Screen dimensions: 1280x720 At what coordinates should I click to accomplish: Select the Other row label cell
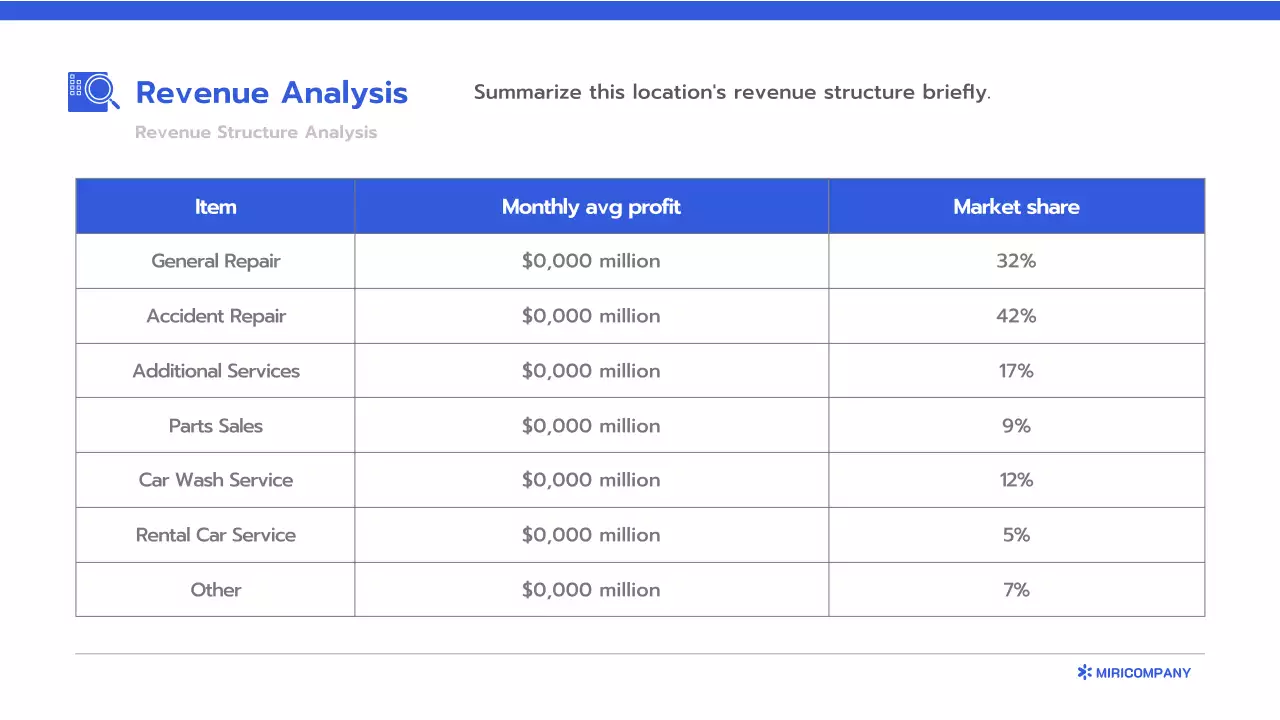tap(215, 590)
